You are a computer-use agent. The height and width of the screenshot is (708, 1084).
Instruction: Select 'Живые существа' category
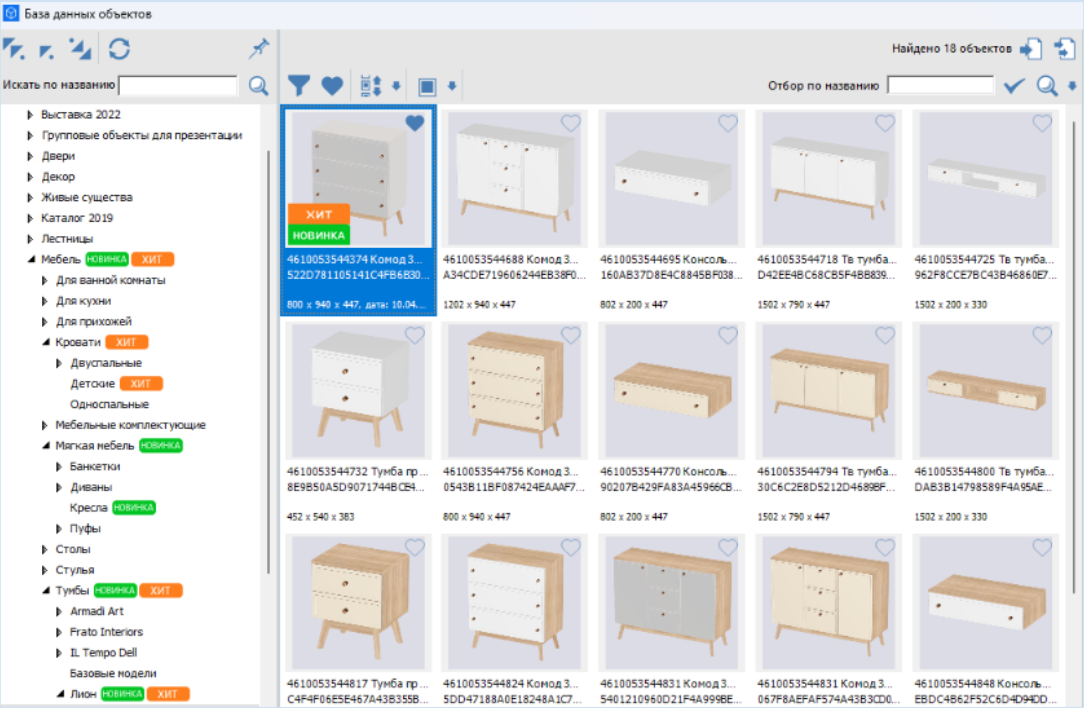tap(86, 197)
